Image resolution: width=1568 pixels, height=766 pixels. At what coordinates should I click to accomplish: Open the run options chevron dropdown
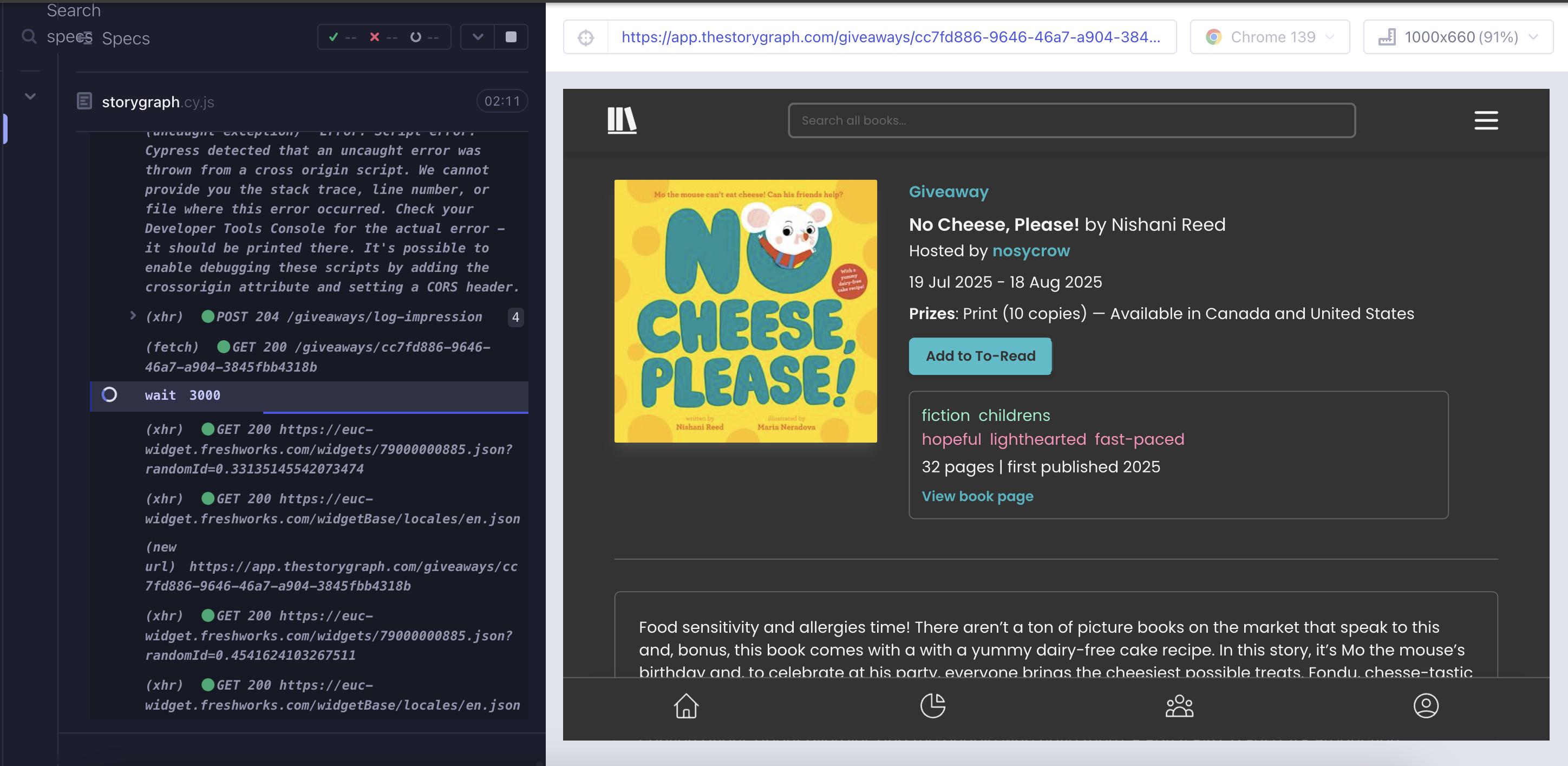pos(478,37)
